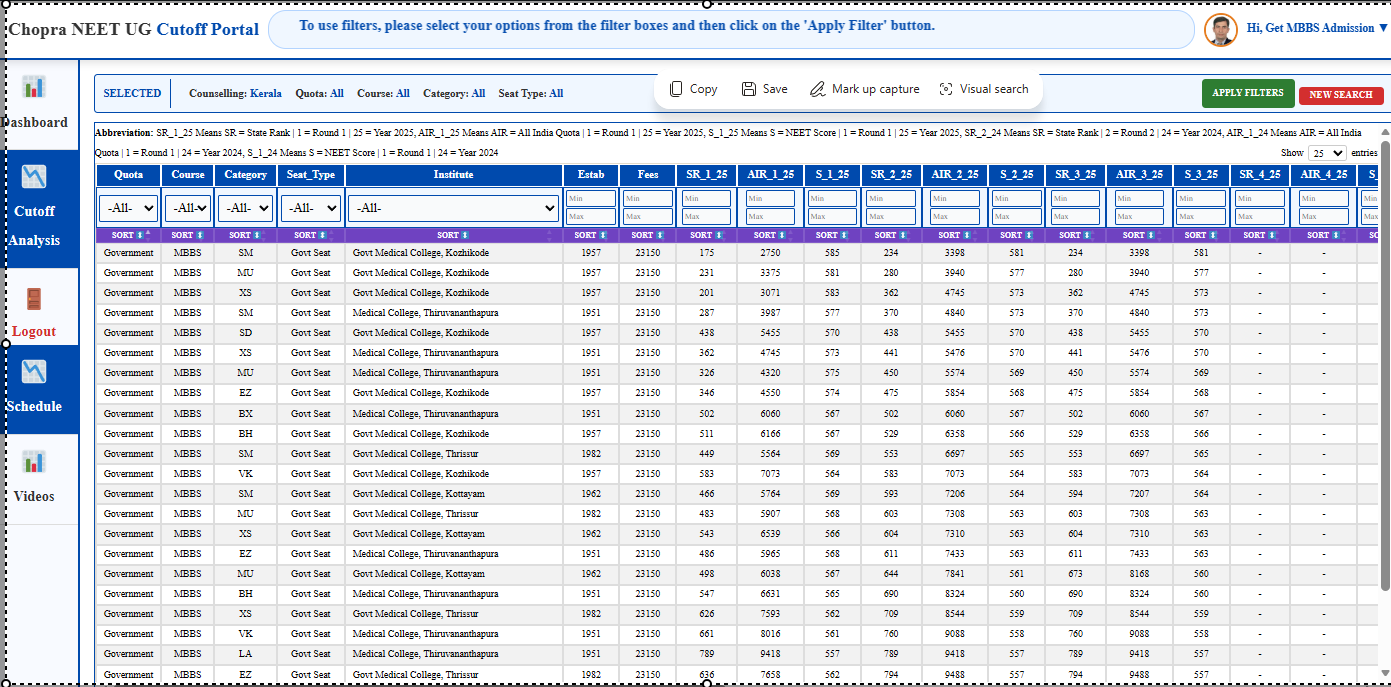Viewport: 1391px width, 687px height.
Task: Expand the Get MBBS Admission user menu
Action: (x=1383, y=28)
